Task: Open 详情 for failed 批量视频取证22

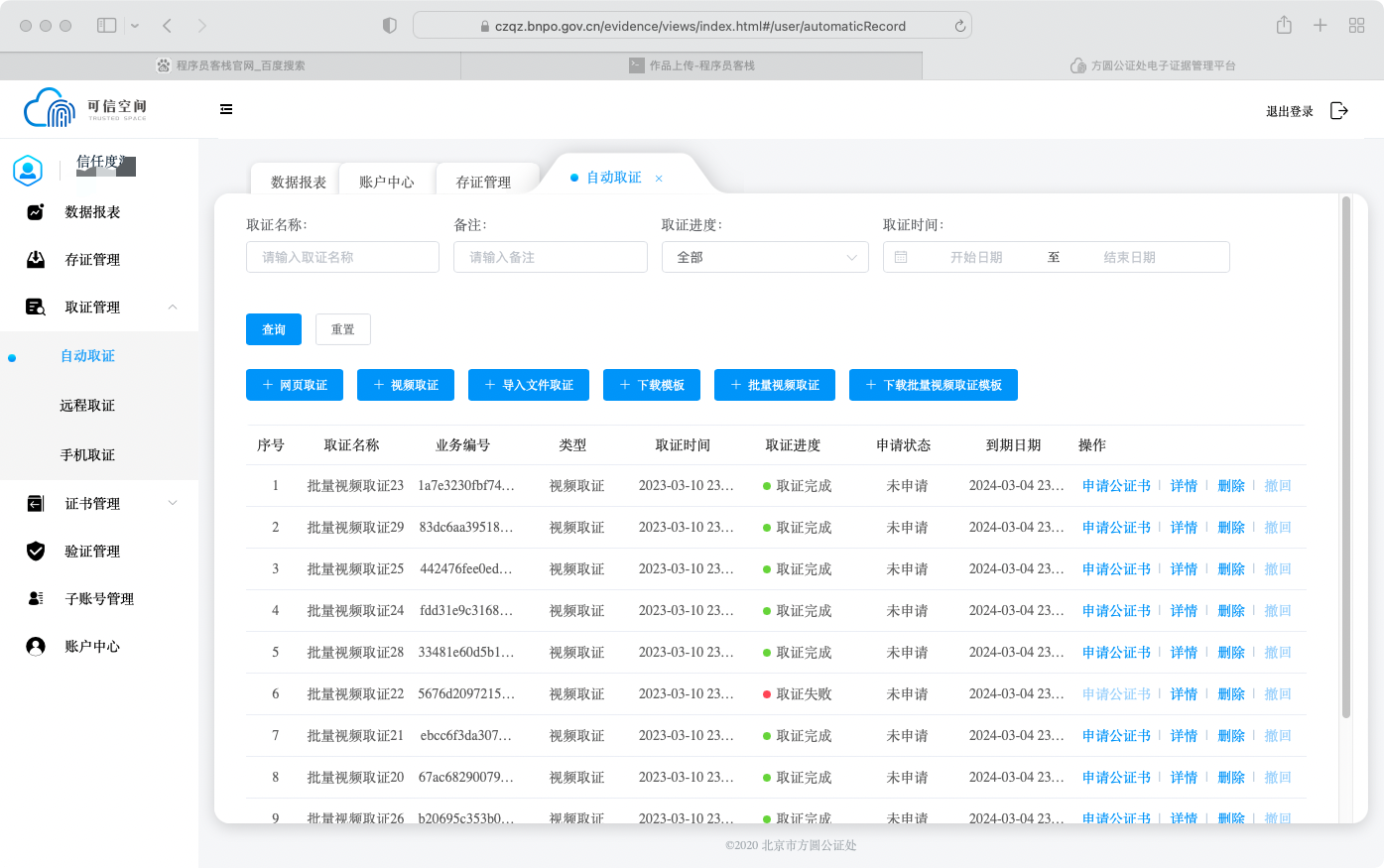Action: [1184, 694]
